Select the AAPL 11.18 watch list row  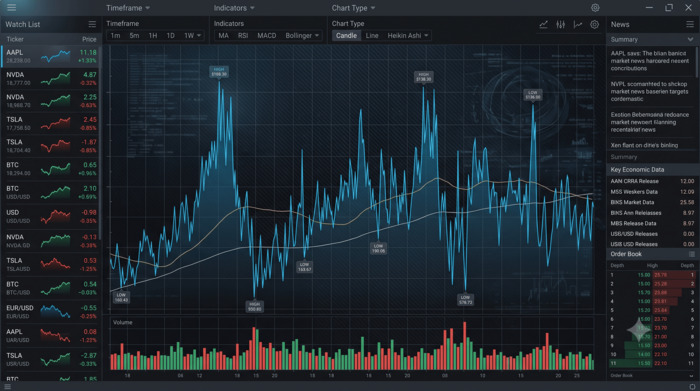pyautogui.click(x=50, y=56)
